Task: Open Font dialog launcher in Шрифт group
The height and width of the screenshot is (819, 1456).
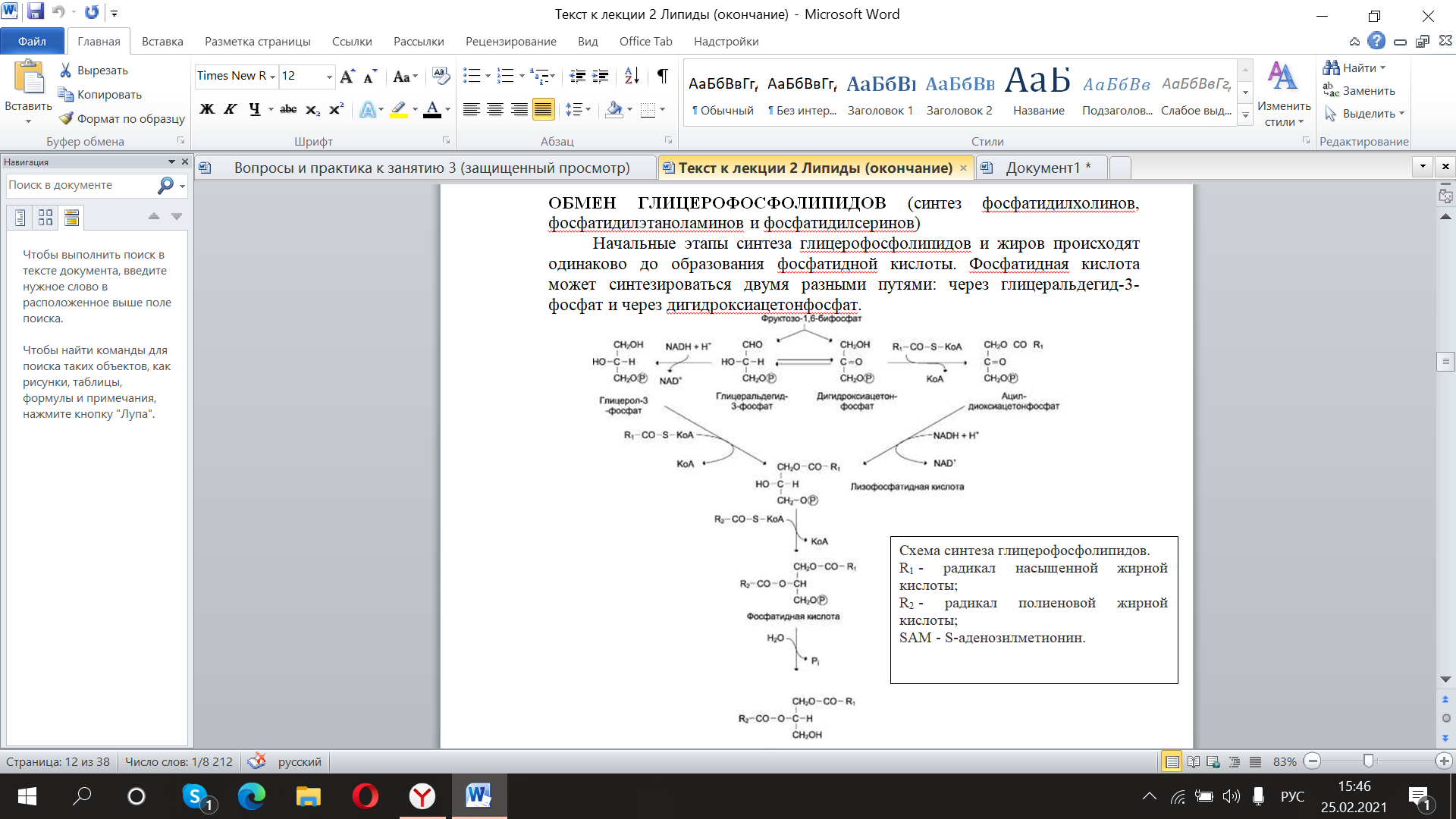Action: tap(446, 140)
